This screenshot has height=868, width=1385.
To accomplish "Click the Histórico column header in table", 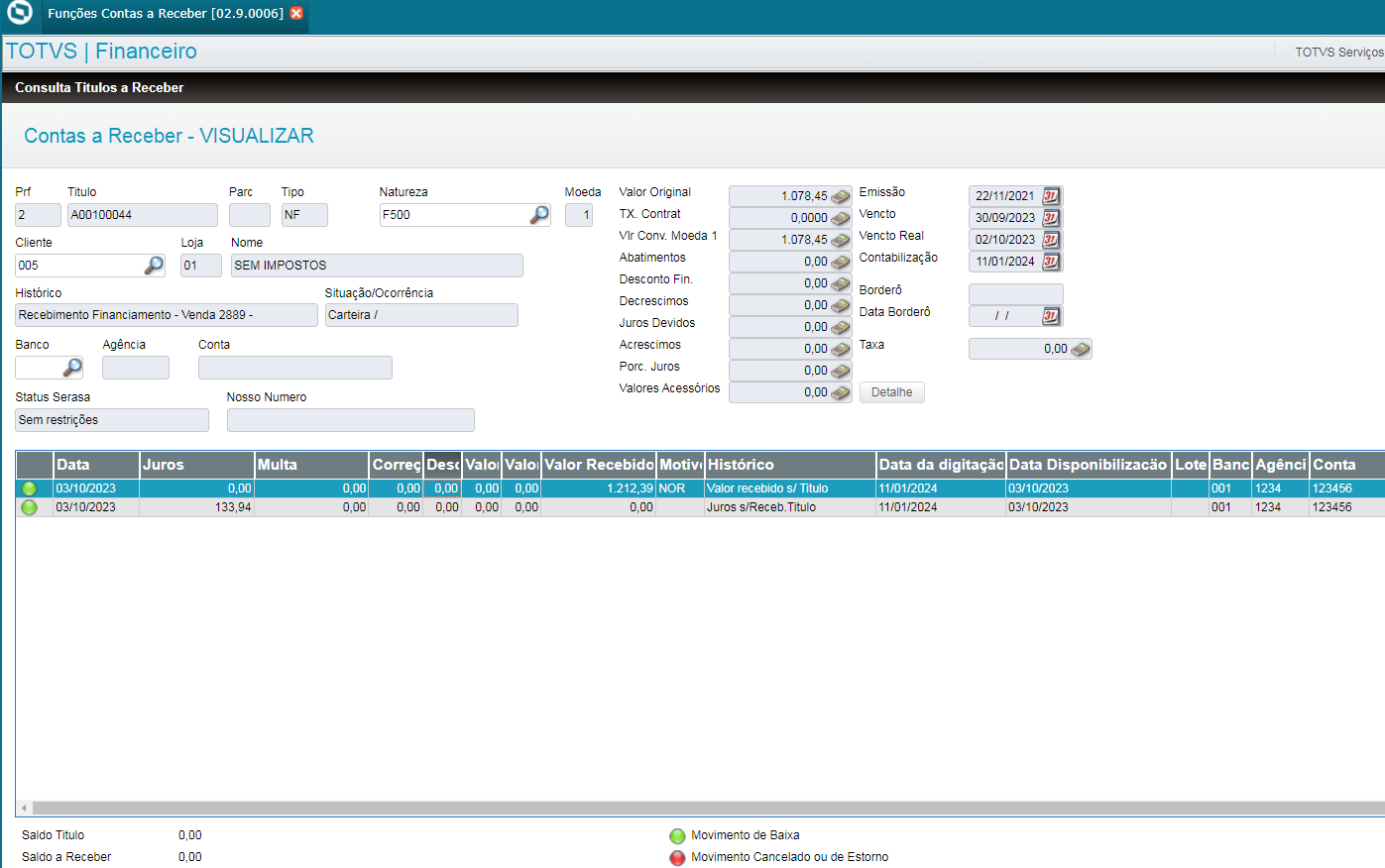I will (x=790, y=465).
